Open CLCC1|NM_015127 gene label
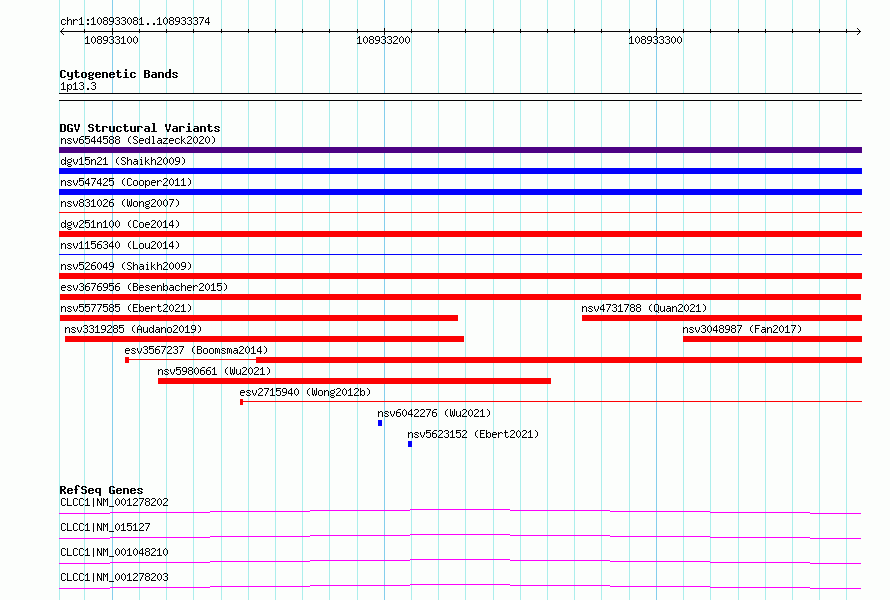 tap(105, 527)
